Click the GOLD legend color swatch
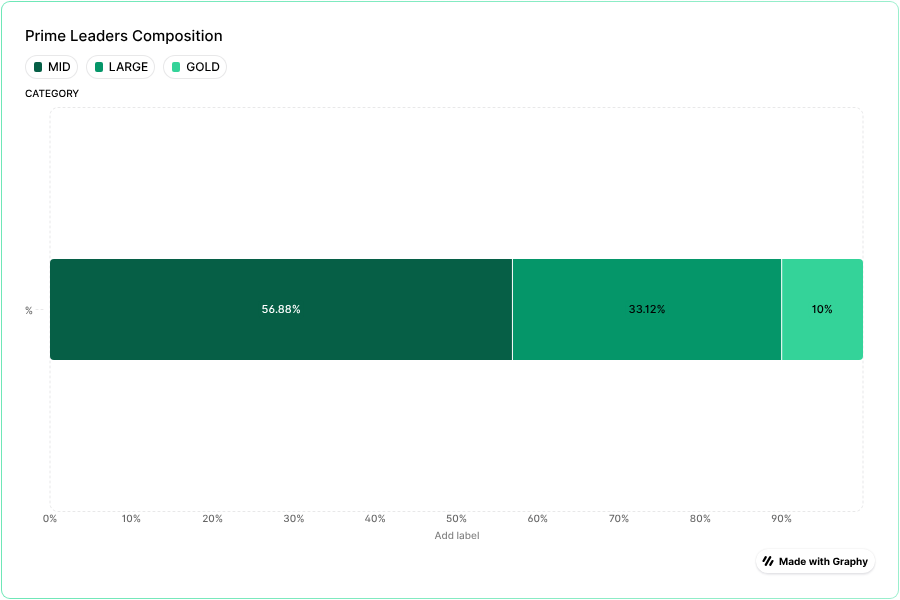 pos(176,67)
